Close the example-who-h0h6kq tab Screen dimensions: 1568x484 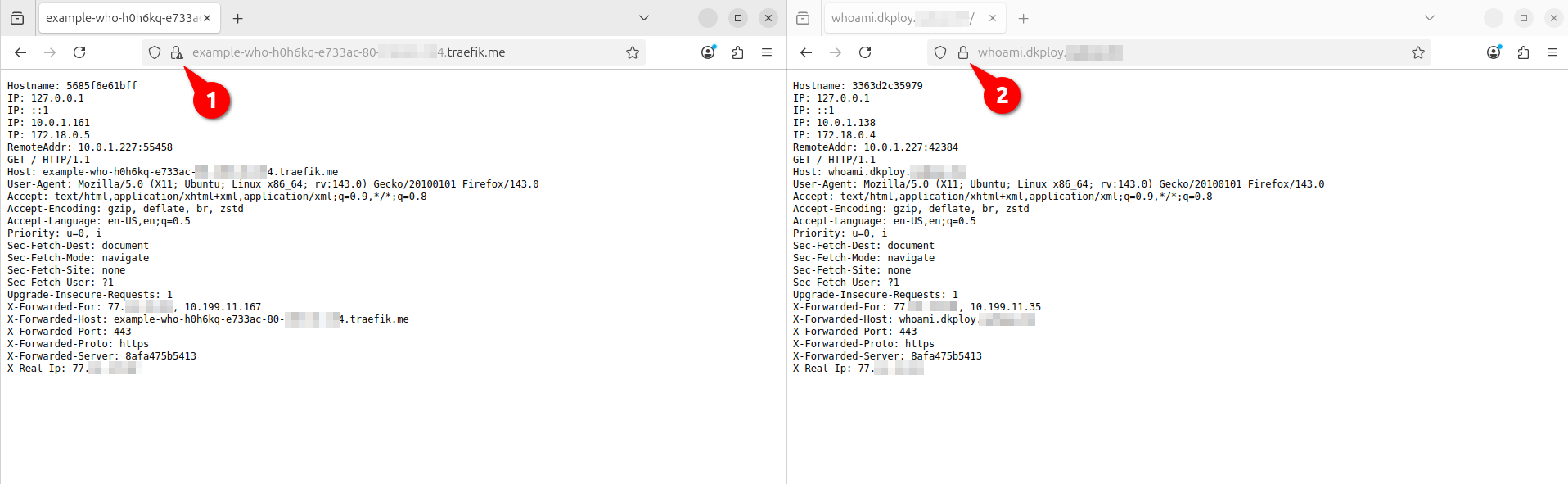tap(207, 18)
